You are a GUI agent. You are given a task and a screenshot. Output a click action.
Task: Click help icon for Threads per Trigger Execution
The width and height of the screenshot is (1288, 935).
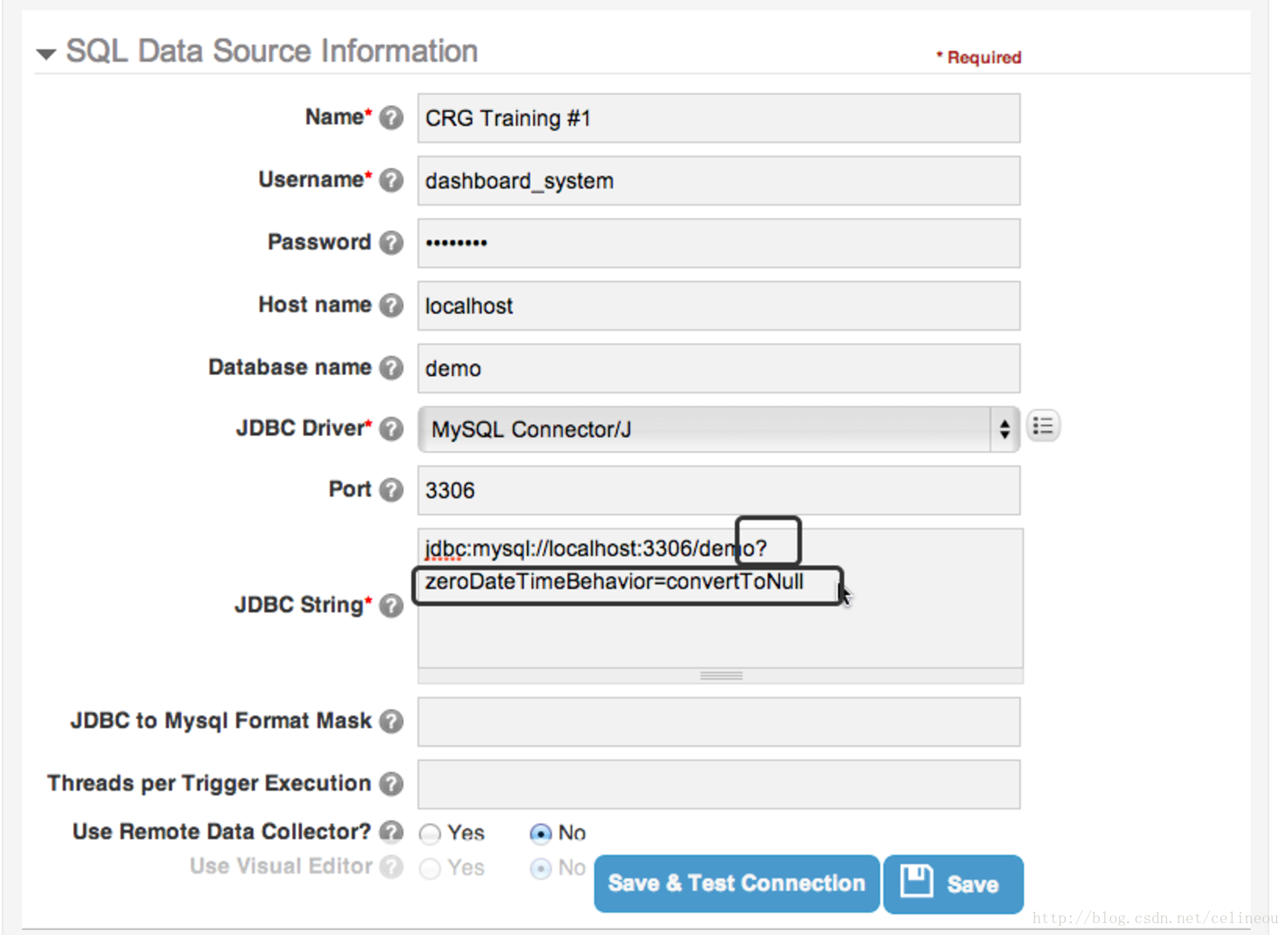point(391,784)
